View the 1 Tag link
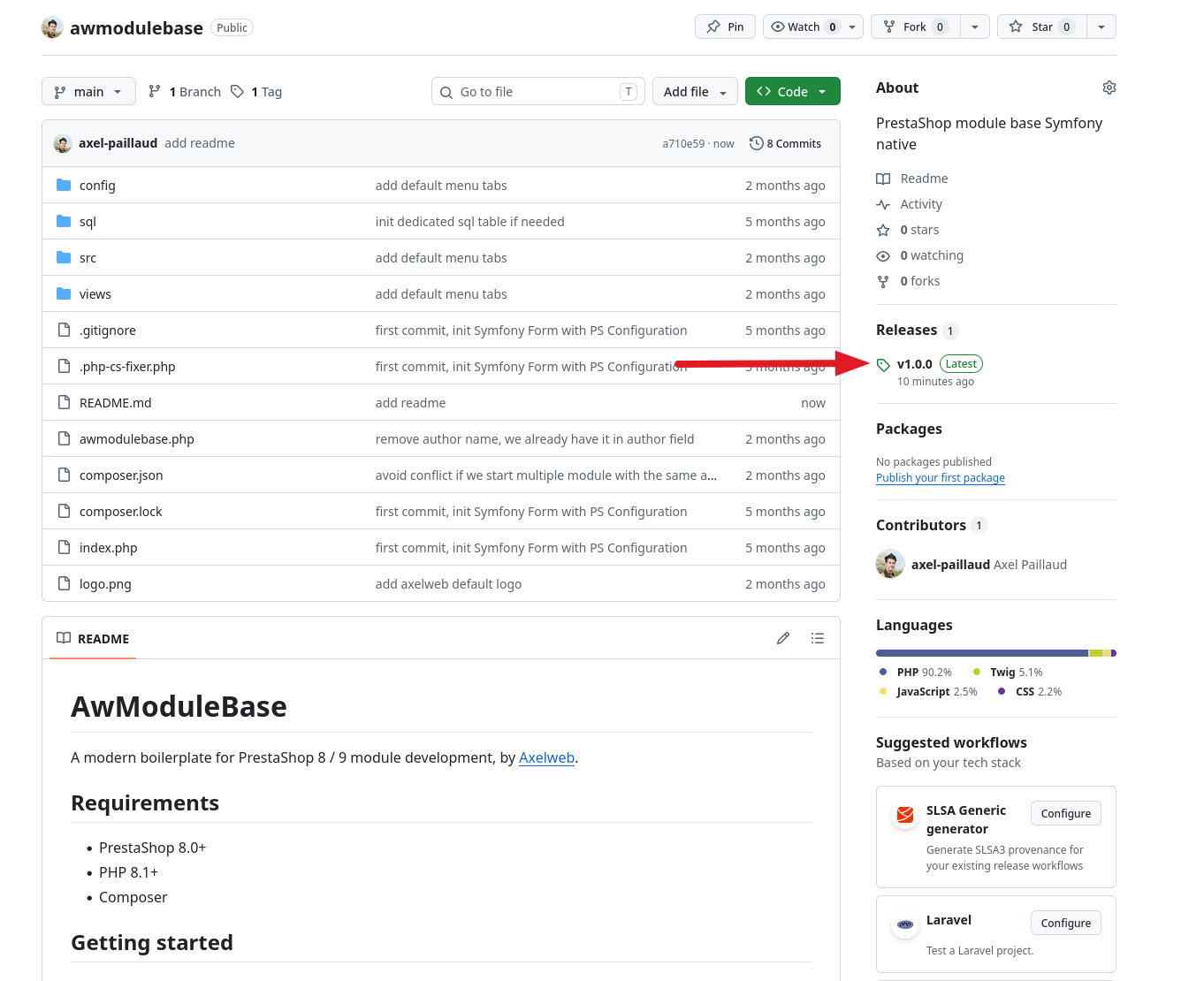Image resolution: width=1204 pixels, height=981 pixels. click(256, 91)
